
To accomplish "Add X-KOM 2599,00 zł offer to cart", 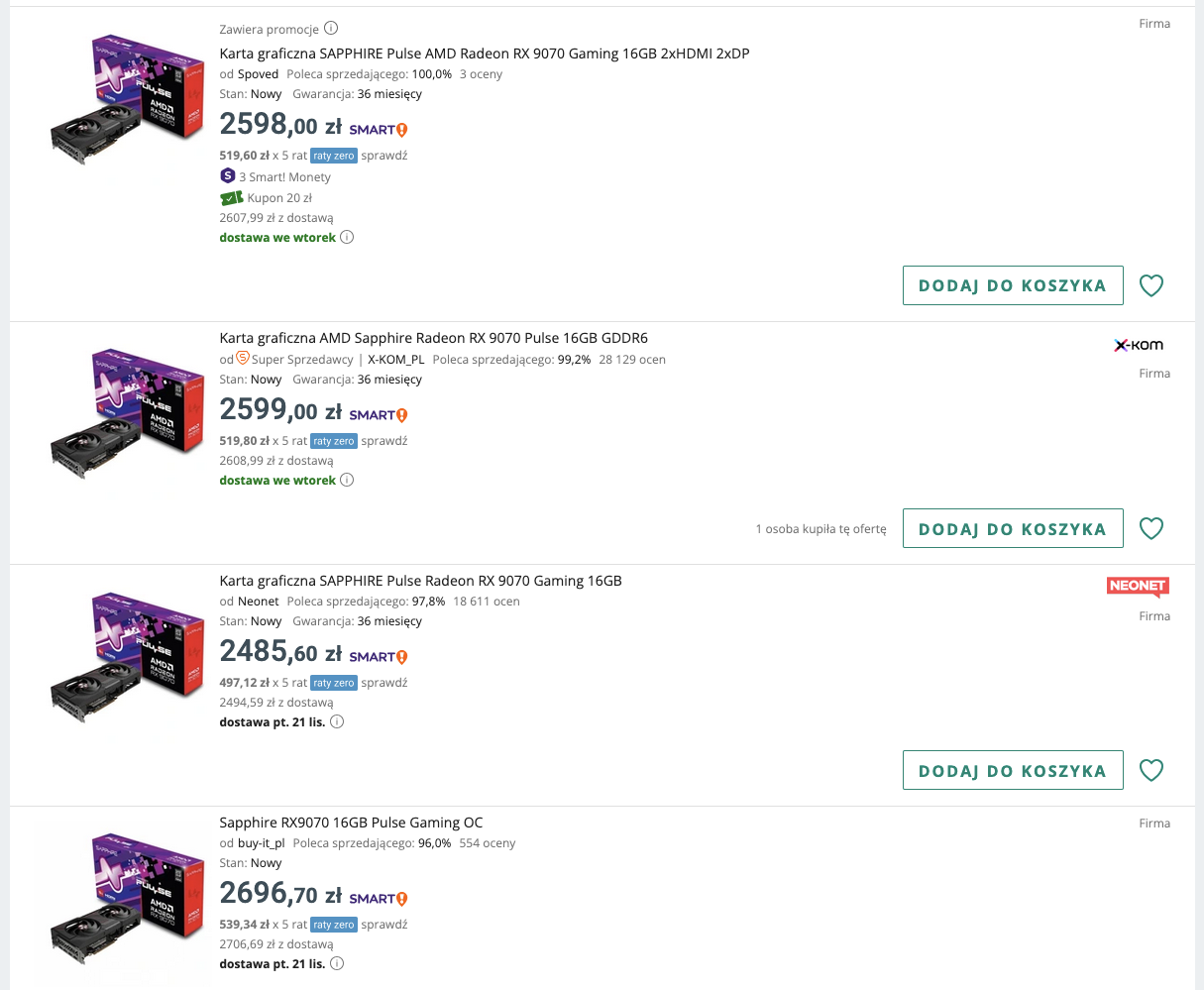I will click(x=1012, y=528).
